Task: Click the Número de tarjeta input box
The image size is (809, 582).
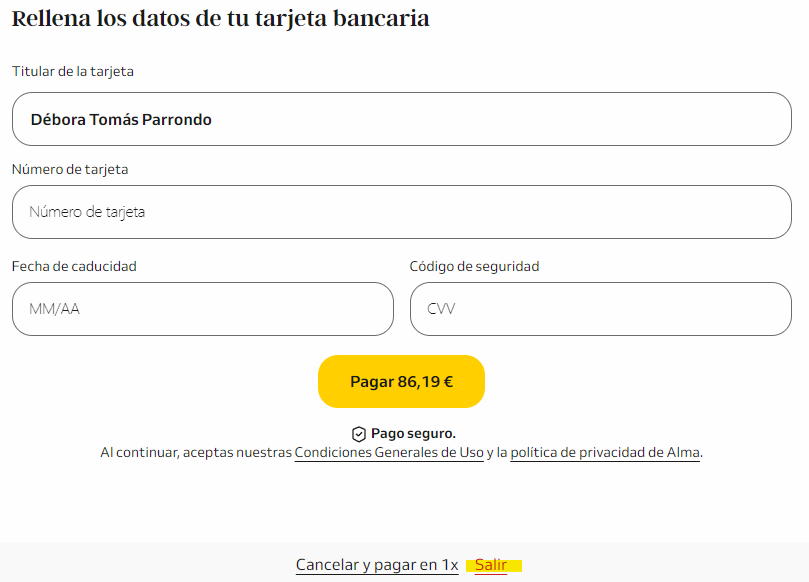Action: coord(401,212)
